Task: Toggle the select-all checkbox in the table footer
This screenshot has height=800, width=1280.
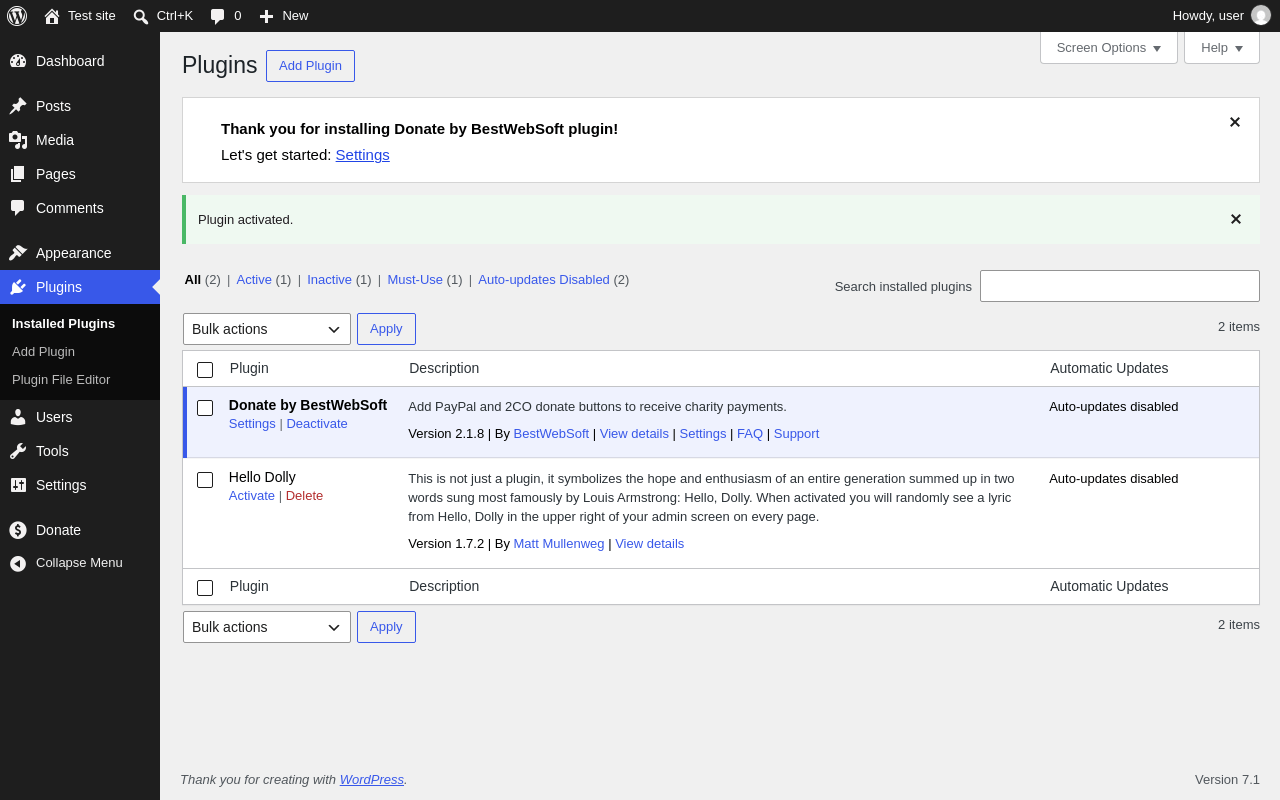Action: coord(205,588)
